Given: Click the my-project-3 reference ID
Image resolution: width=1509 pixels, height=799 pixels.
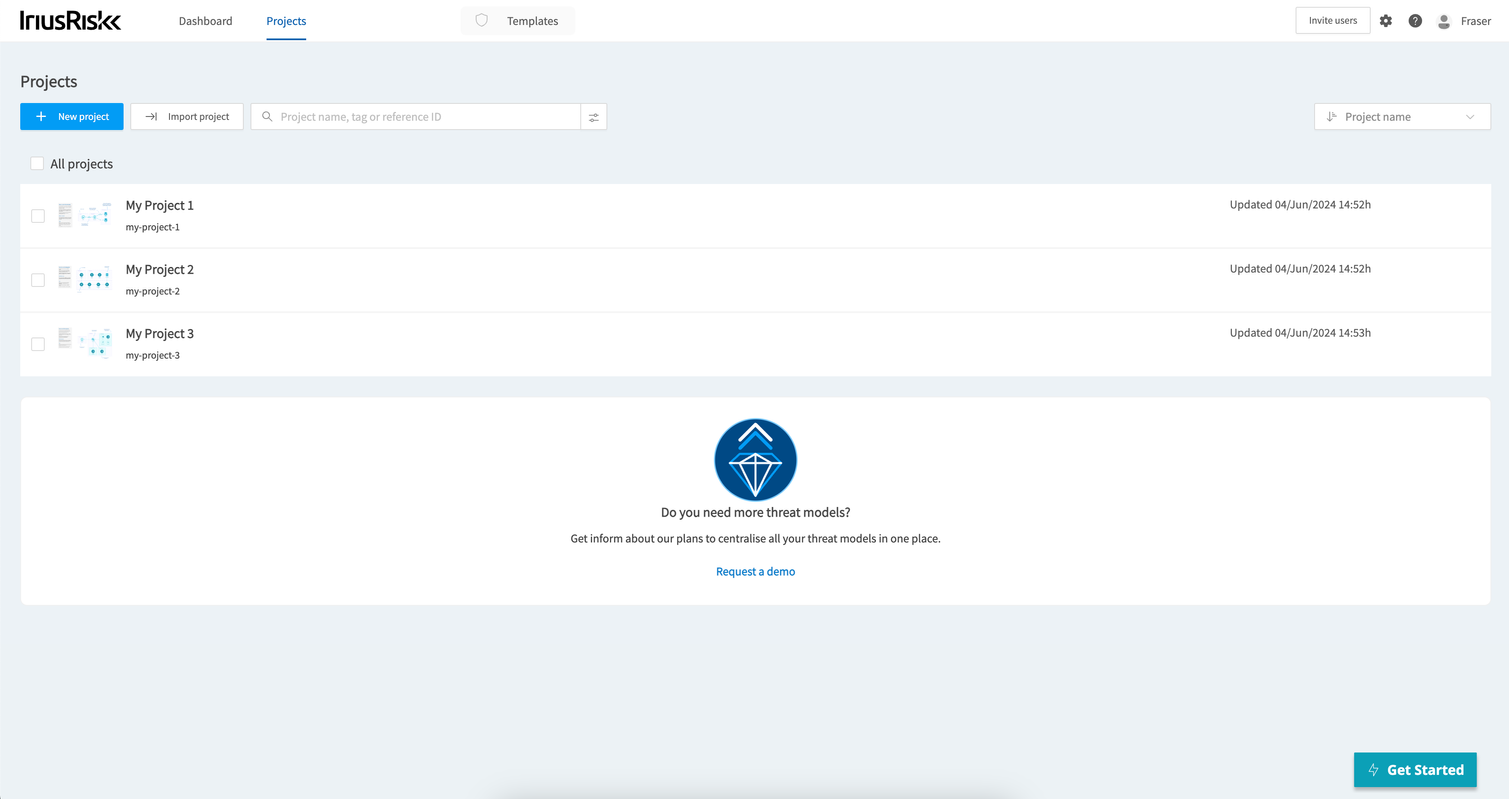Looking at the screenshot, I should point(153,355).
